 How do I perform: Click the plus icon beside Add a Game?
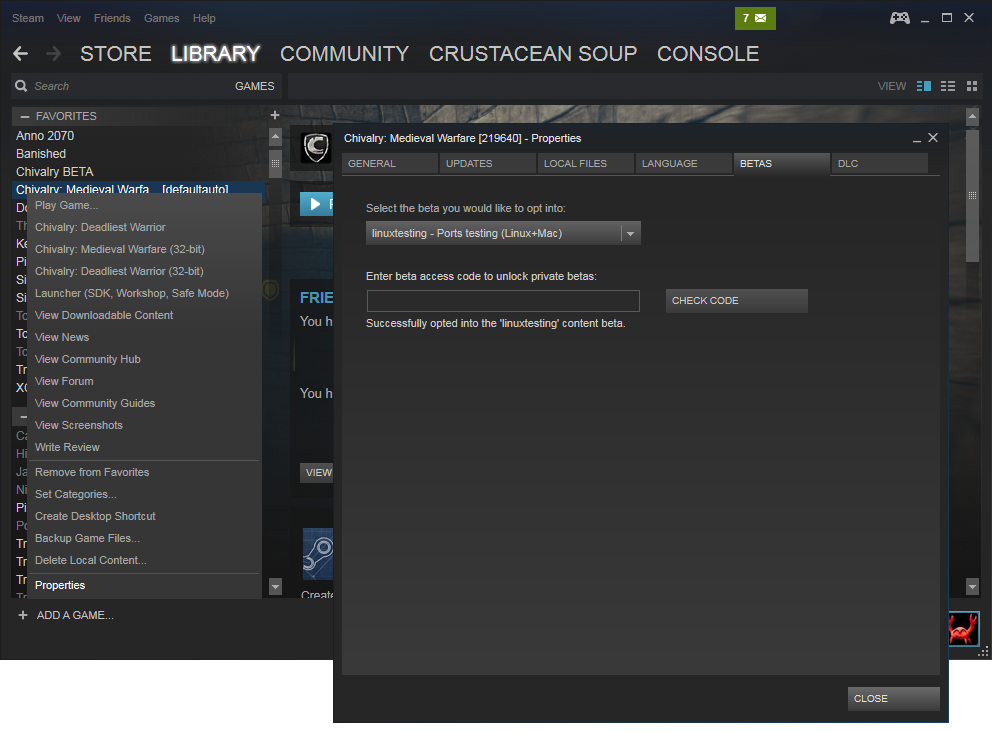tap(23, 616)
